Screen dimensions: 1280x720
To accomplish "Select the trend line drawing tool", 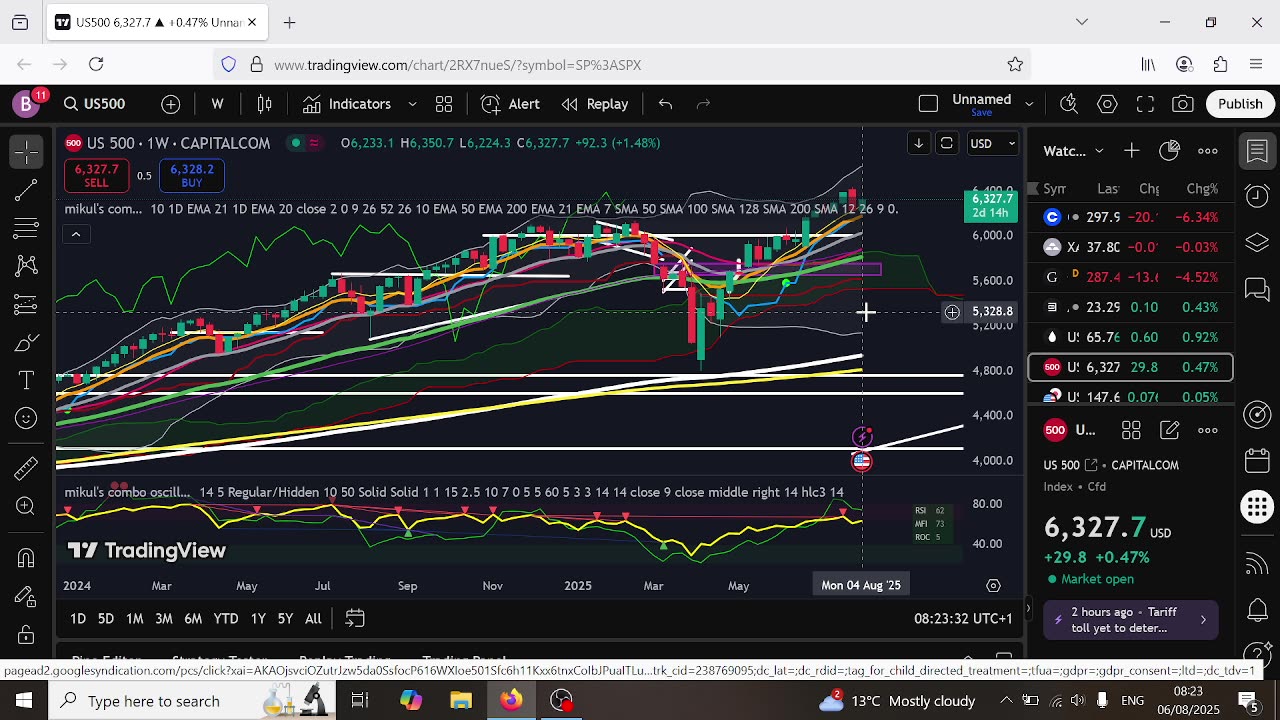I will tap(26, 190).
